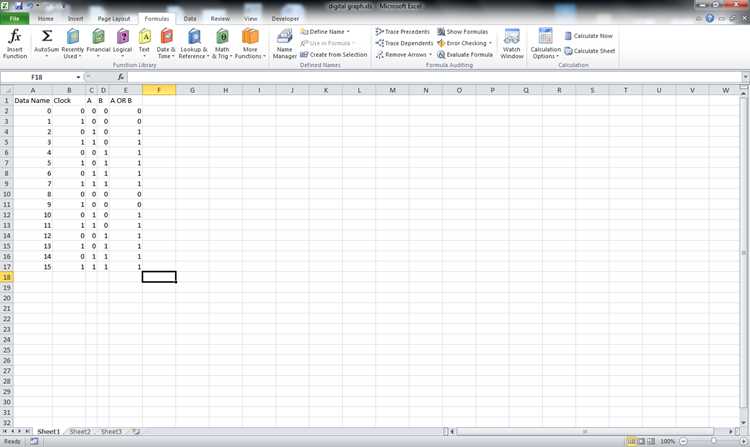Open the Insert Function dialog icon
Viewport: 750px width, 447px height.
pos(15,36)
